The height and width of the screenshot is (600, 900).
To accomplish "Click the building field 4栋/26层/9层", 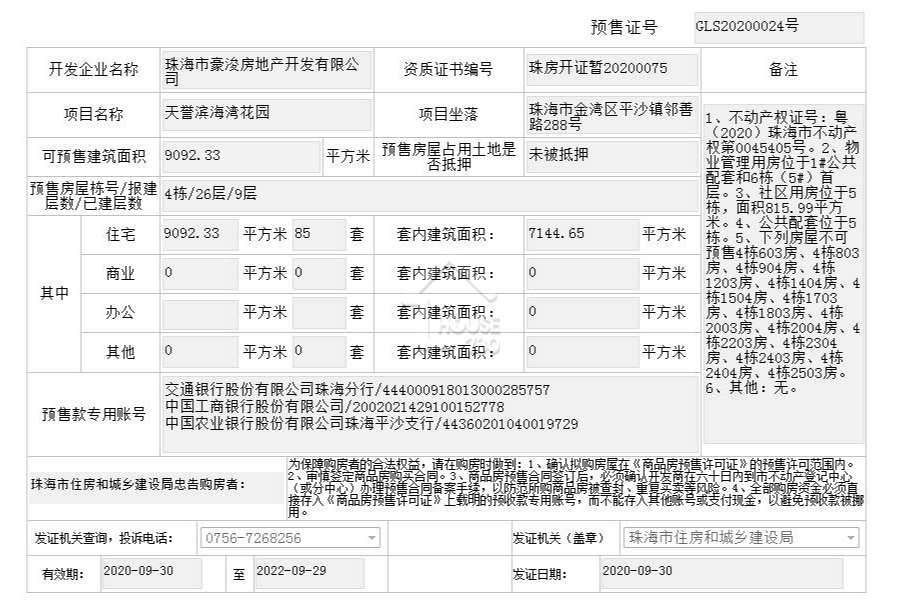I will (430, 196).
